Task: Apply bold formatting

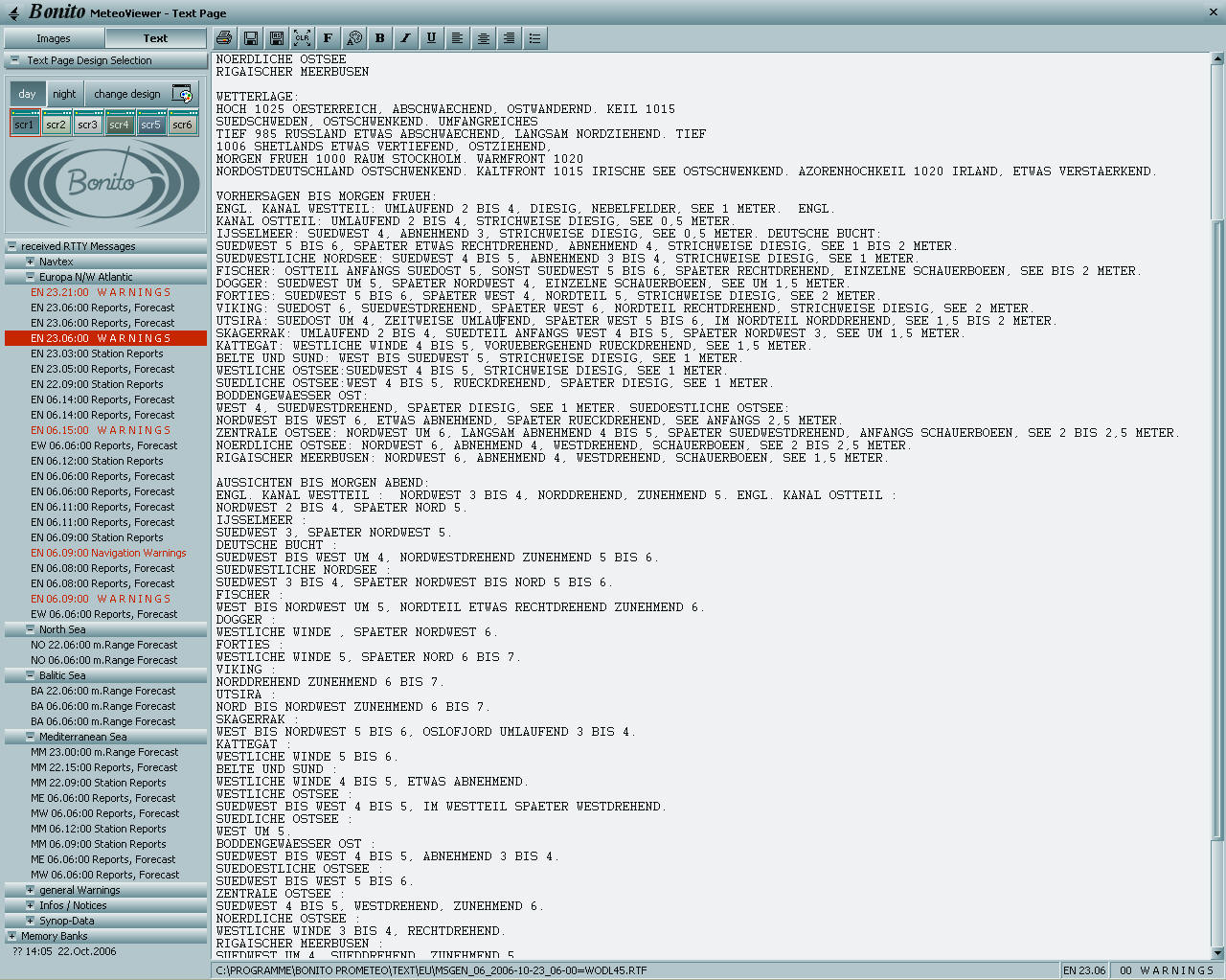Action: click(x=380, y=38)
